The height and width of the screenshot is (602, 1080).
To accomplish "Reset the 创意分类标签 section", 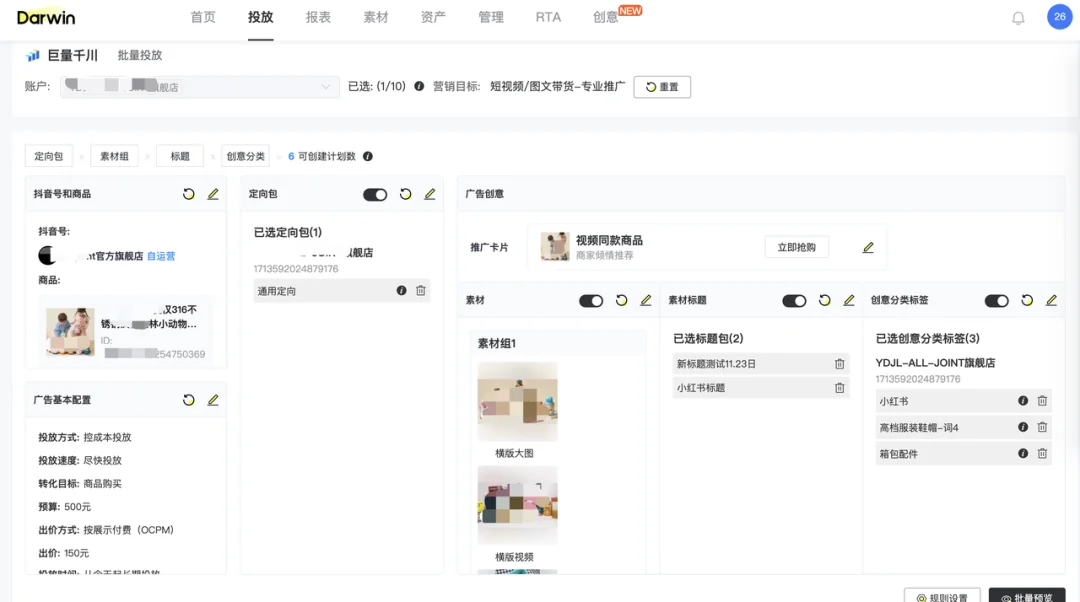I will [1027, 300].
